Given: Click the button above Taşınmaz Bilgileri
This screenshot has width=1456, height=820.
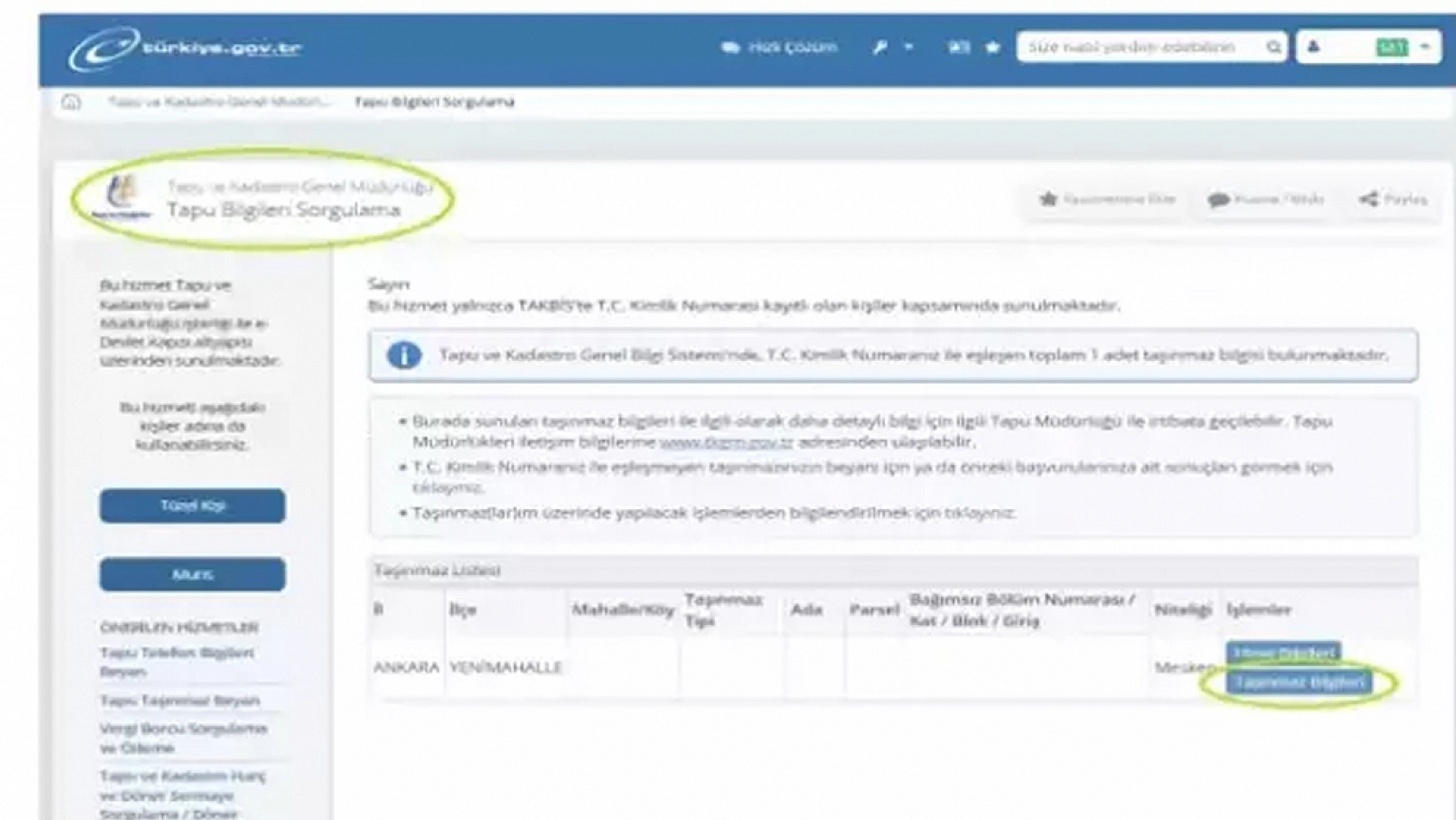Looking at the screenshot, I should (x=1283, y=652).
